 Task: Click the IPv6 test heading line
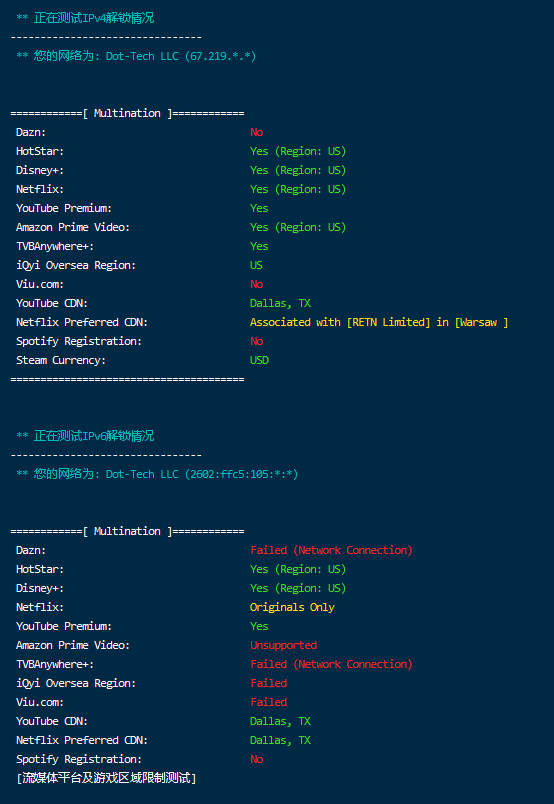tap(85, 436)
